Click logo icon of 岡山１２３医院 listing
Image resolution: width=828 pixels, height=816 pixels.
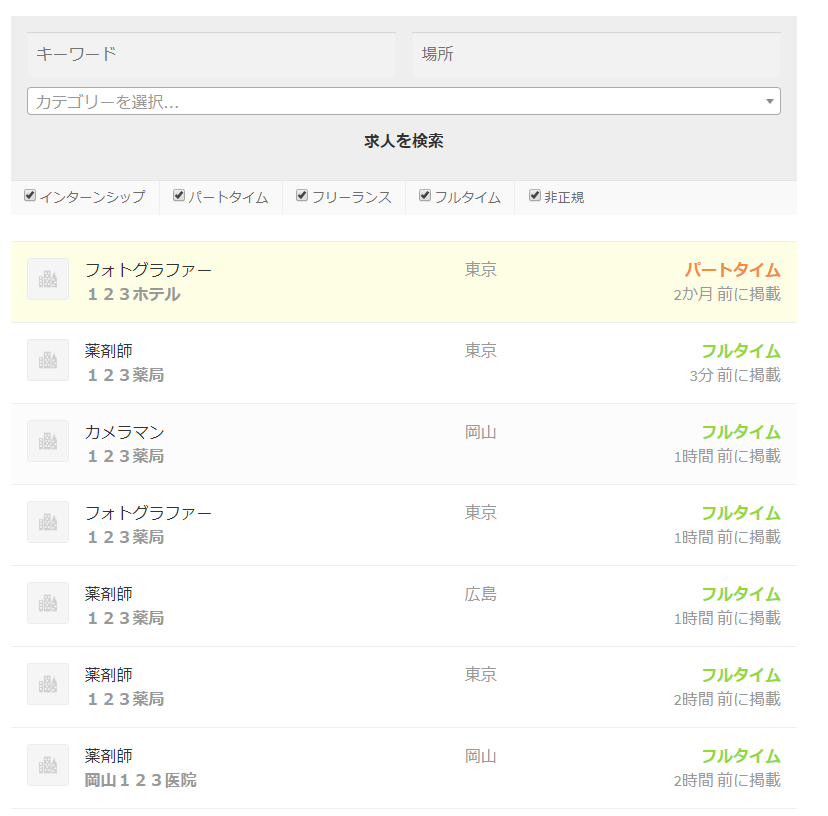[x=48, y=765]
